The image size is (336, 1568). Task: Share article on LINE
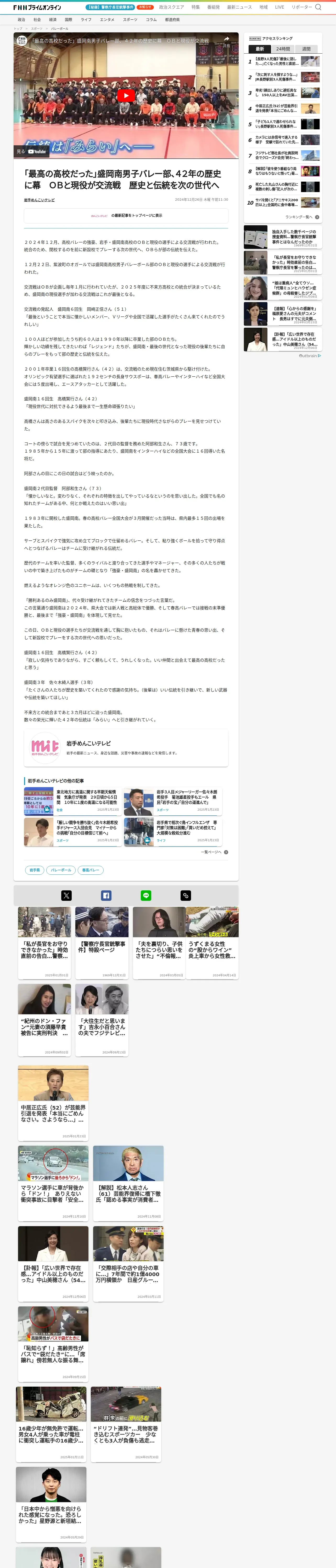(146, 895)
